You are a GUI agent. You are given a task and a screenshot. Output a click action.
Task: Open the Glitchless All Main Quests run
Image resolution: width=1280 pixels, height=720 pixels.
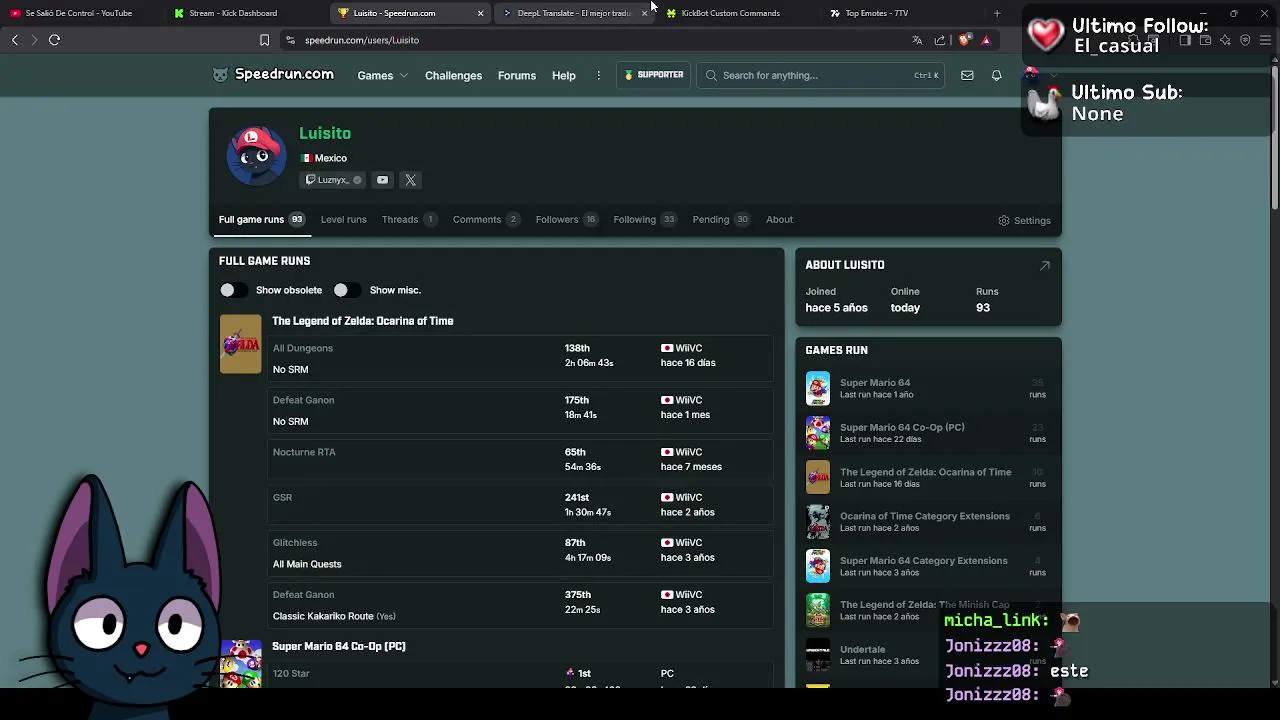520,553
